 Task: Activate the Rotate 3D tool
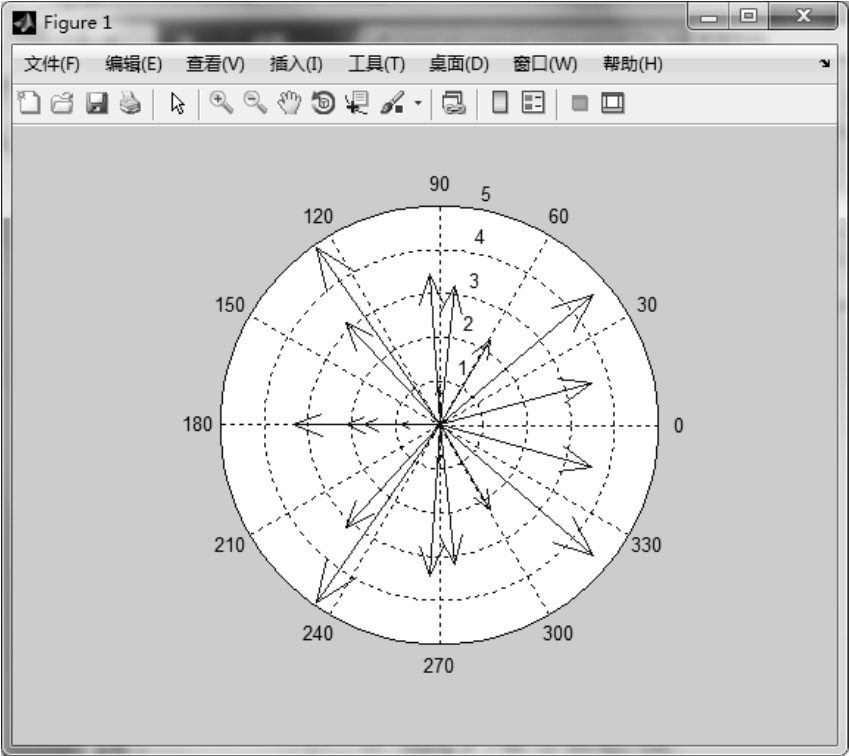pyautogui.click(x=323, y=103)
